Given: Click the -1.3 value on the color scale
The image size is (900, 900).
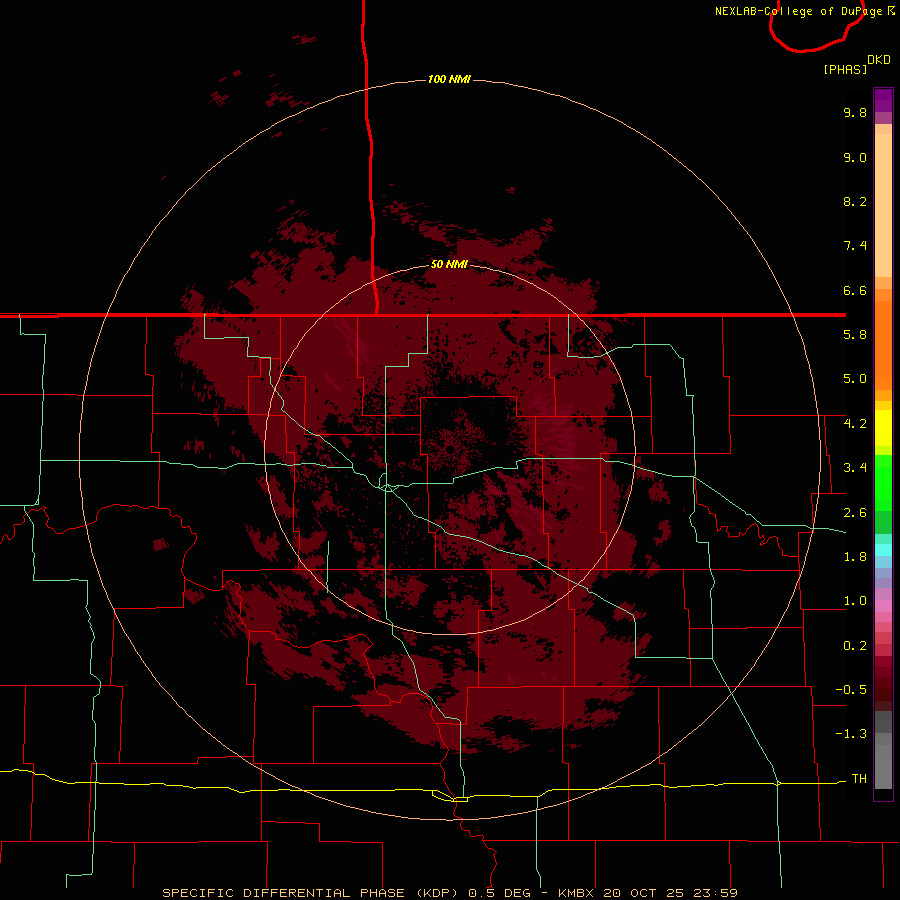Looking at the screenshot, I should coord(851,734).
